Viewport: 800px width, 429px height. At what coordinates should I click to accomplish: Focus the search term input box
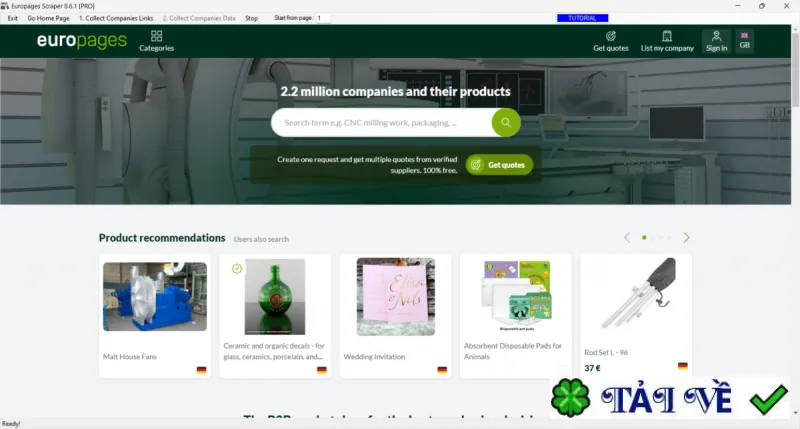[x=383, y=122]
